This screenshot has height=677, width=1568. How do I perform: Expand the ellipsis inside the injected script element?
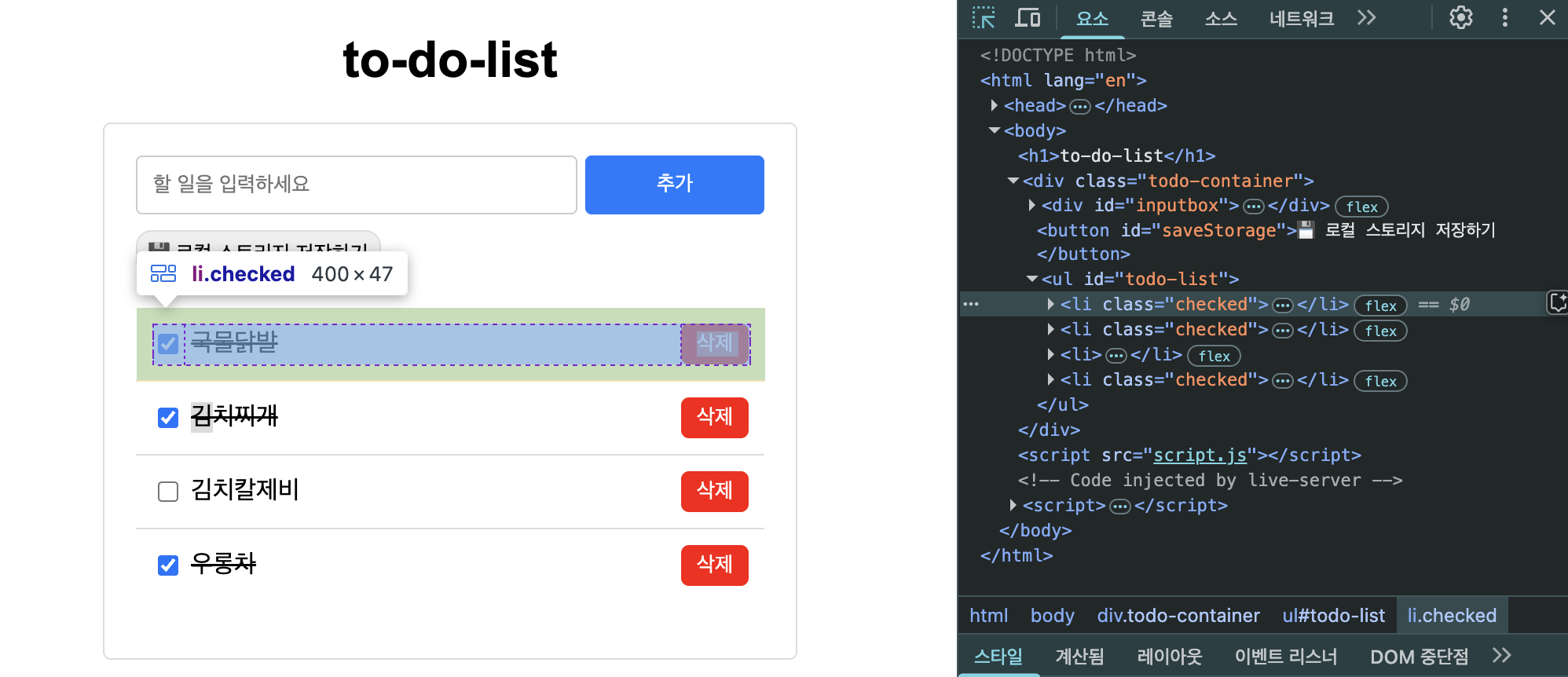point(1120,507)
